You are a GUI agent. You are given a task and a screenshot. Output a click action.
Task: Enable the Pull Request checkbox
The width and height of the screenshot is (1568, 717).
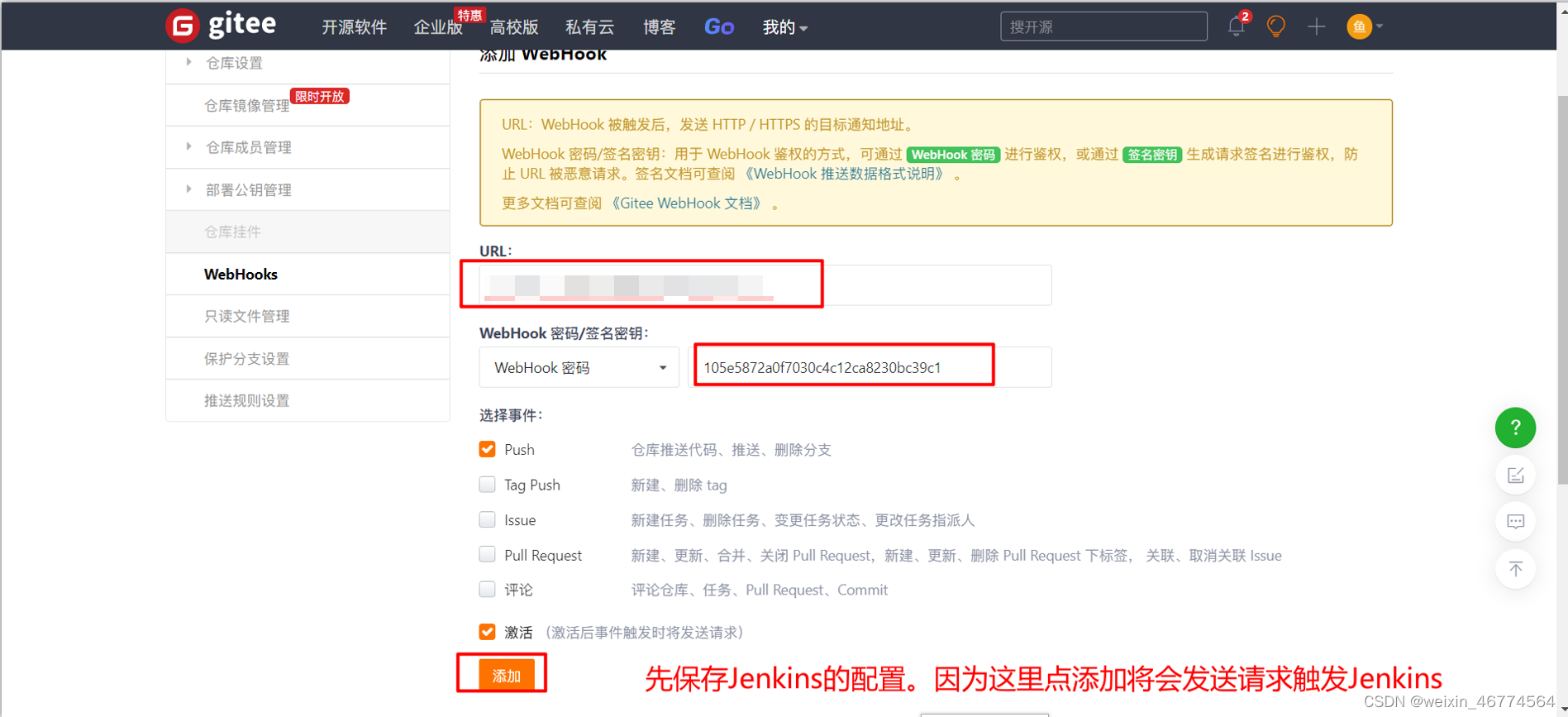487,554
